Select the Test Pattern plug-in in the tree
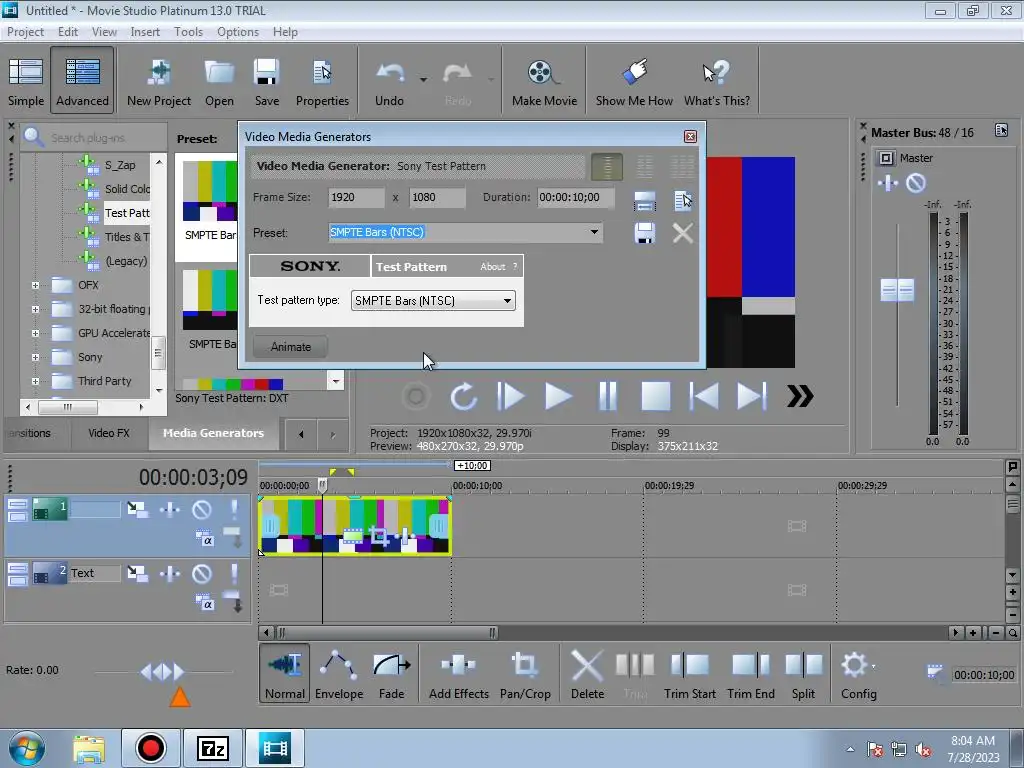1024x768 pixels. (127, 213)
